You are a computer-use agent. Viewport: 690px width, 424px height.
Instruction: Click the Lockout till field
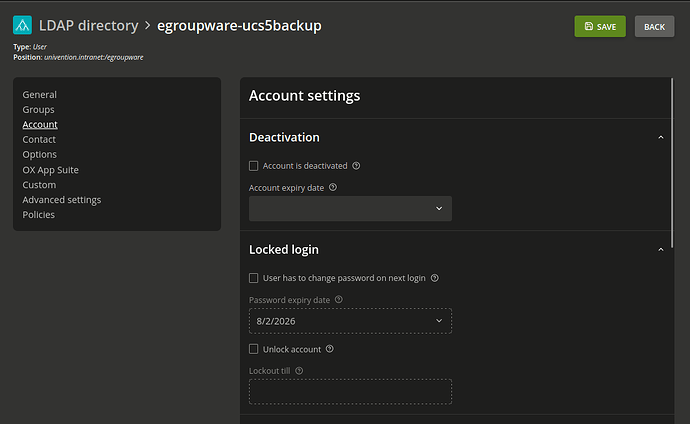[350, 392]
